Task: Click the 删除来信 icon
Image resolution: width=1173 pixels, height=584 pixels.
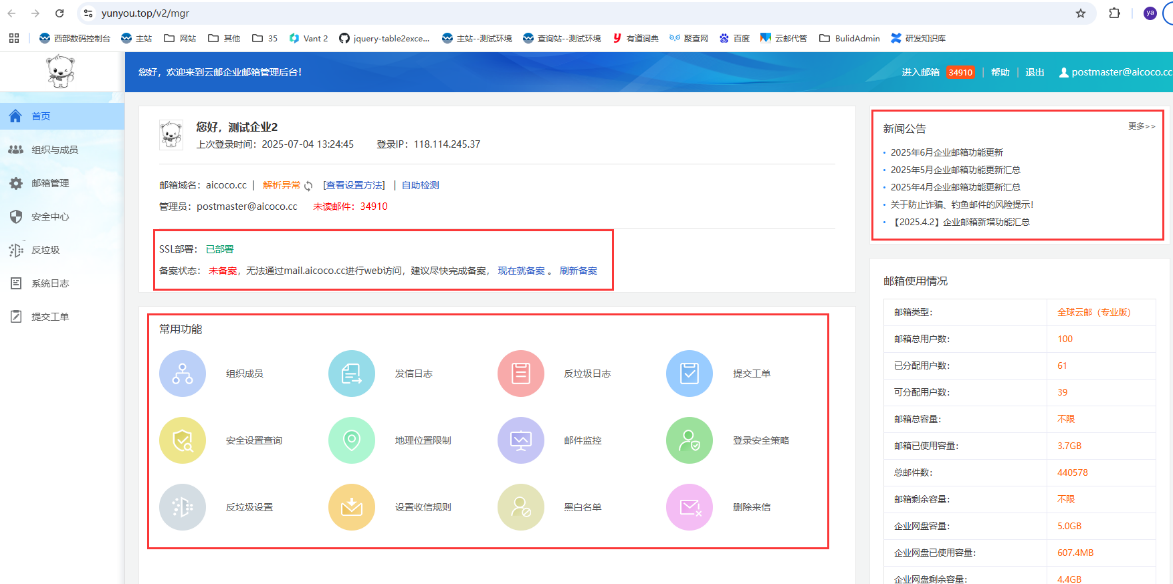Action: (689, 507)
